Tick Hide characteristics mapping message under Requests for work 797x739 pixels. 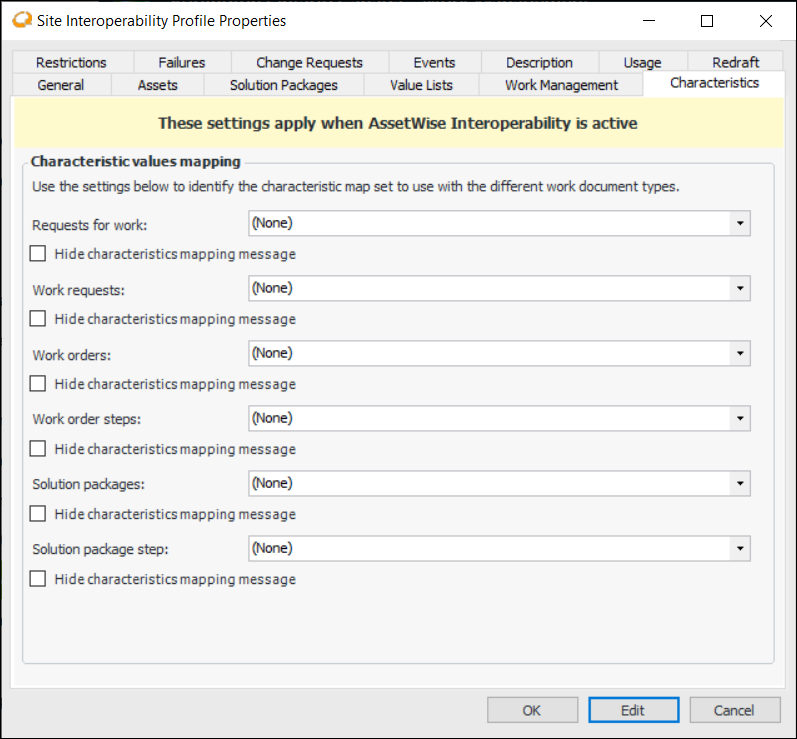(38, 254)
